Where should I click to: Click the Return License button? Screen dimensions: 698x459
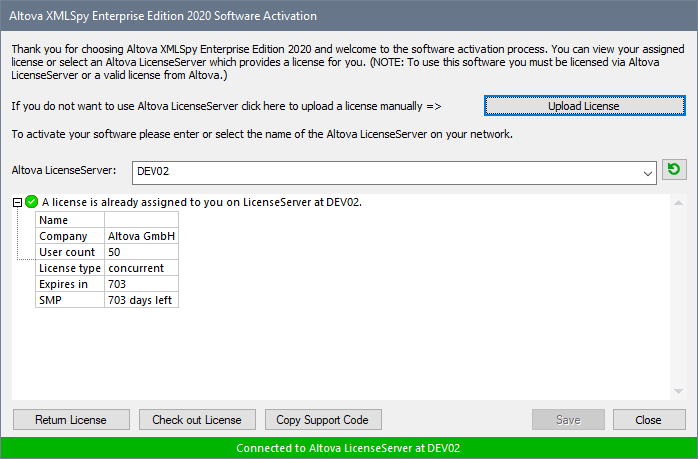click(x=70, y=419)
